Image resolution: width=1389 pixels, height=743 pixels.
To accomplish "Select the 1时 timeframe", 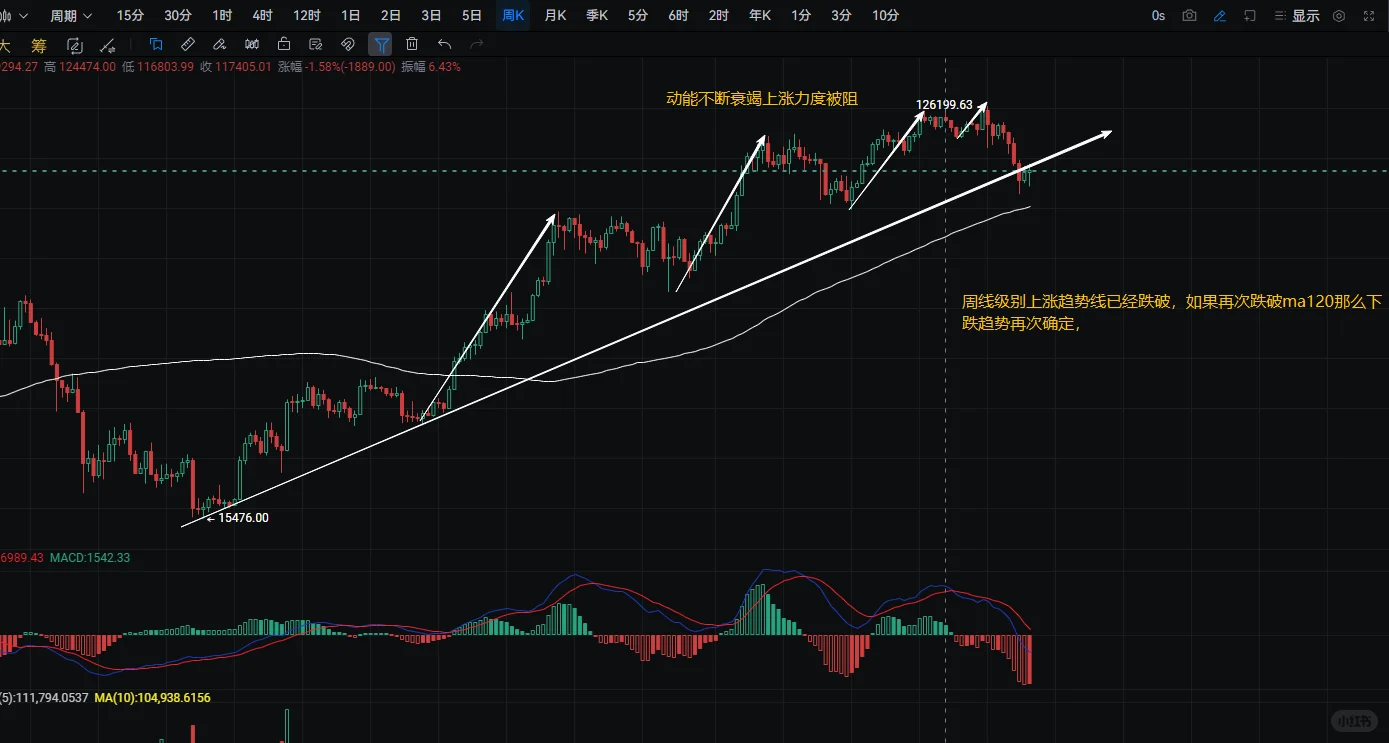I will 223,15.
